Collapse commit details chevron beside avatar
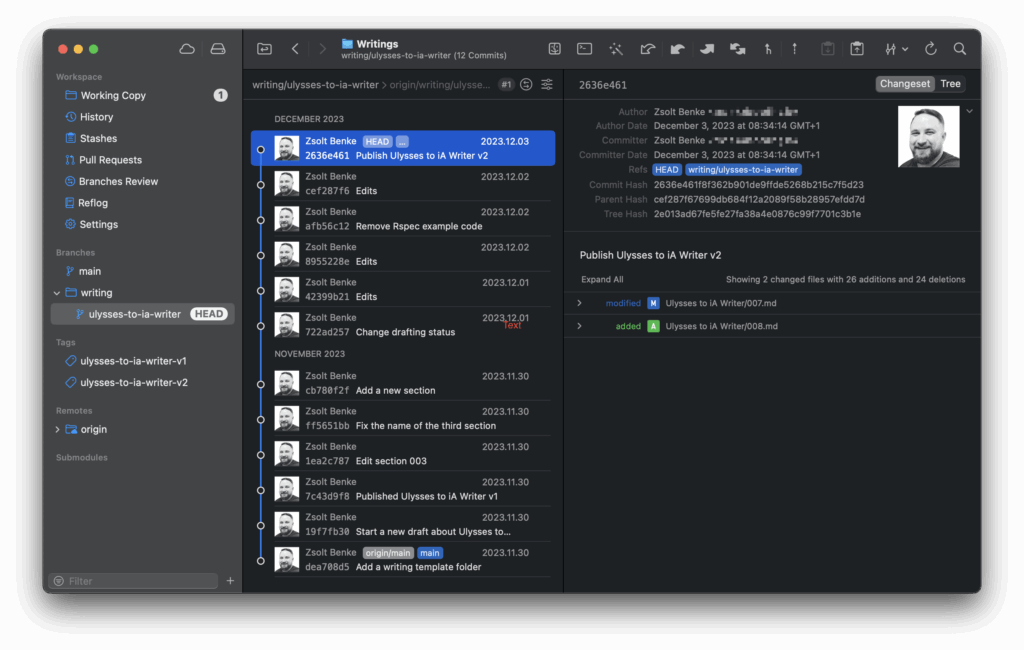Screen dimensions: 1024x650 (969, 112)
